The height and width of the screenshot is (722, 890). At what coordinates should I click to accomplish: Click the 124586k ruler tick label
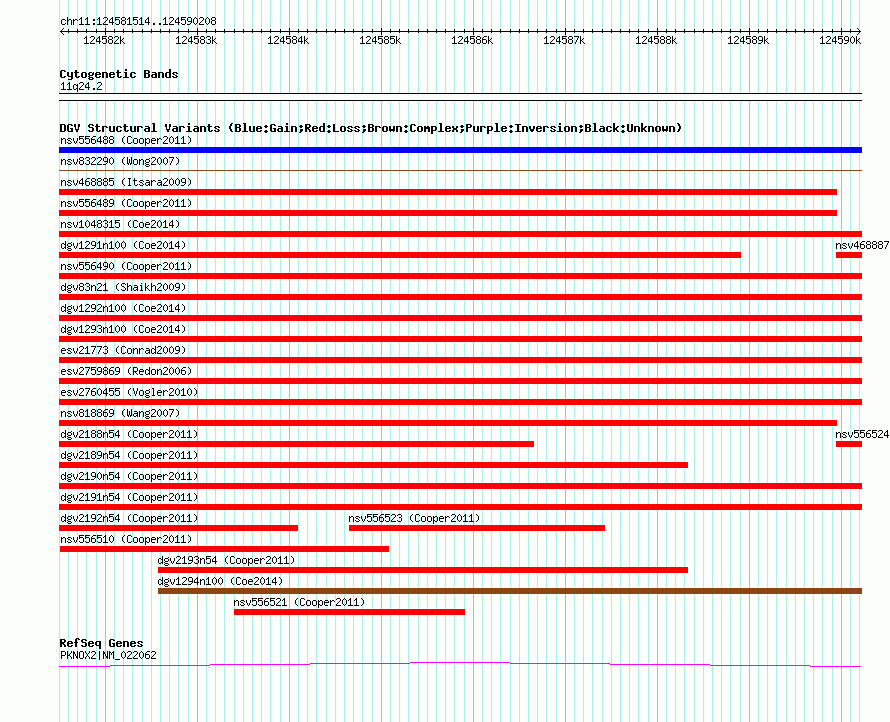tap(472, 40)
